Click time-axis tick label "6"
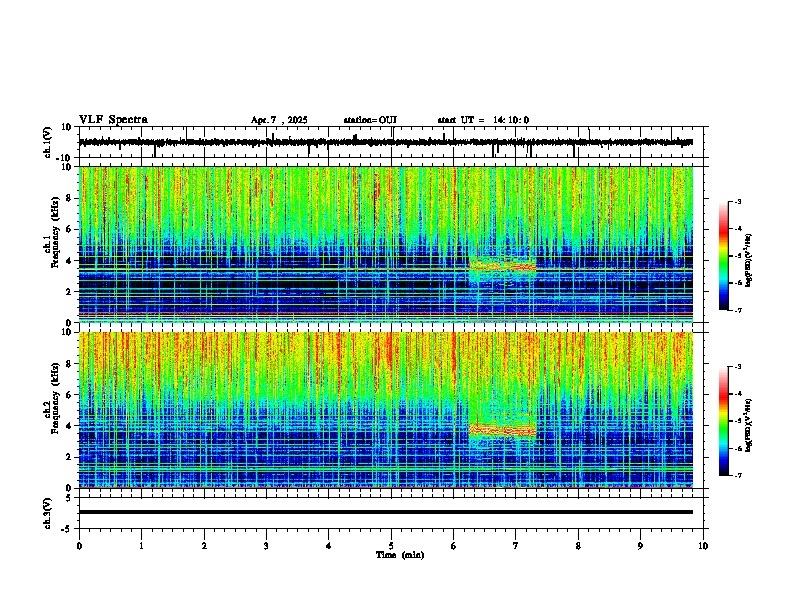The width and height of the screenshot is (792, 612). pos(454,546)
